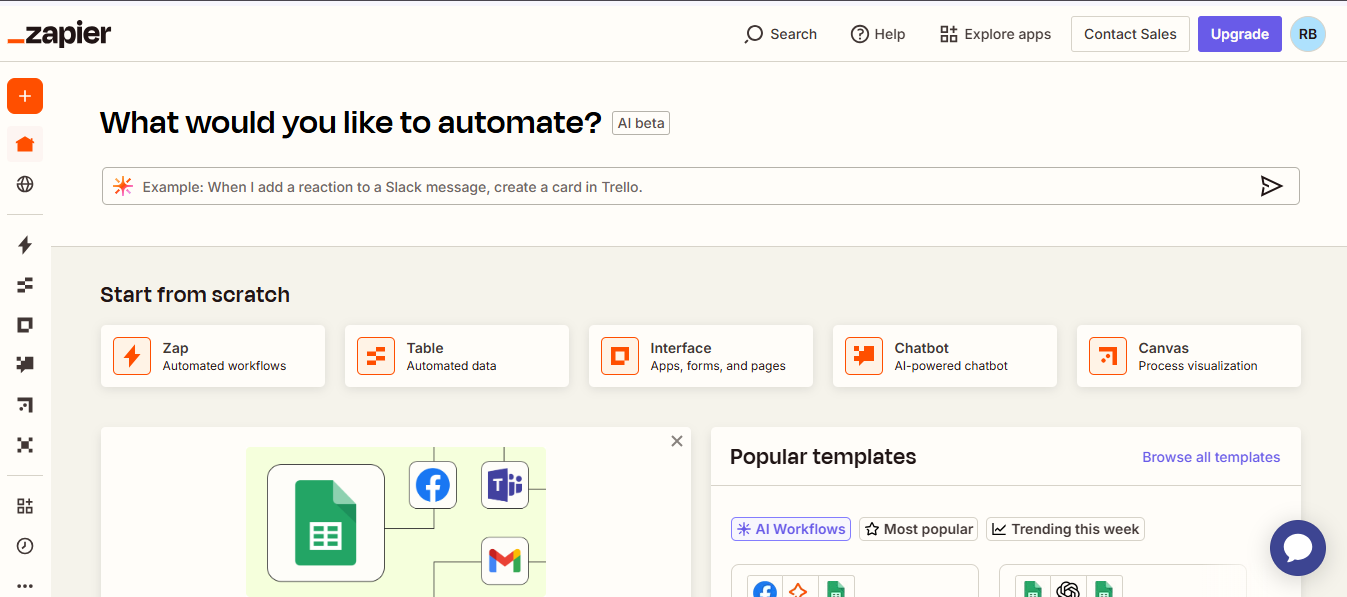Close the workflow illustration card
Viewport: 1347px width, 597px height.
(677, 441)
